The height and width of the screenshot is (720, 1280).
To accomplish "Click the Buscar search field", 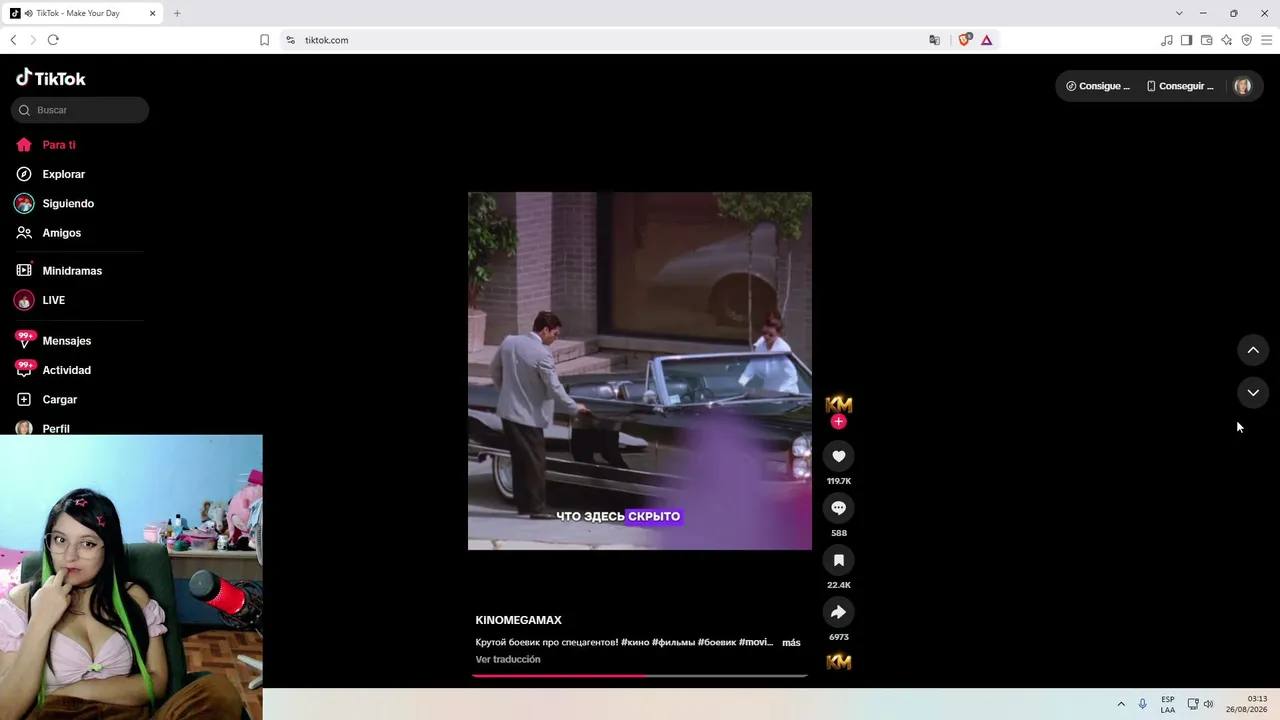I will pyautogui.click(x=80, y=110).
